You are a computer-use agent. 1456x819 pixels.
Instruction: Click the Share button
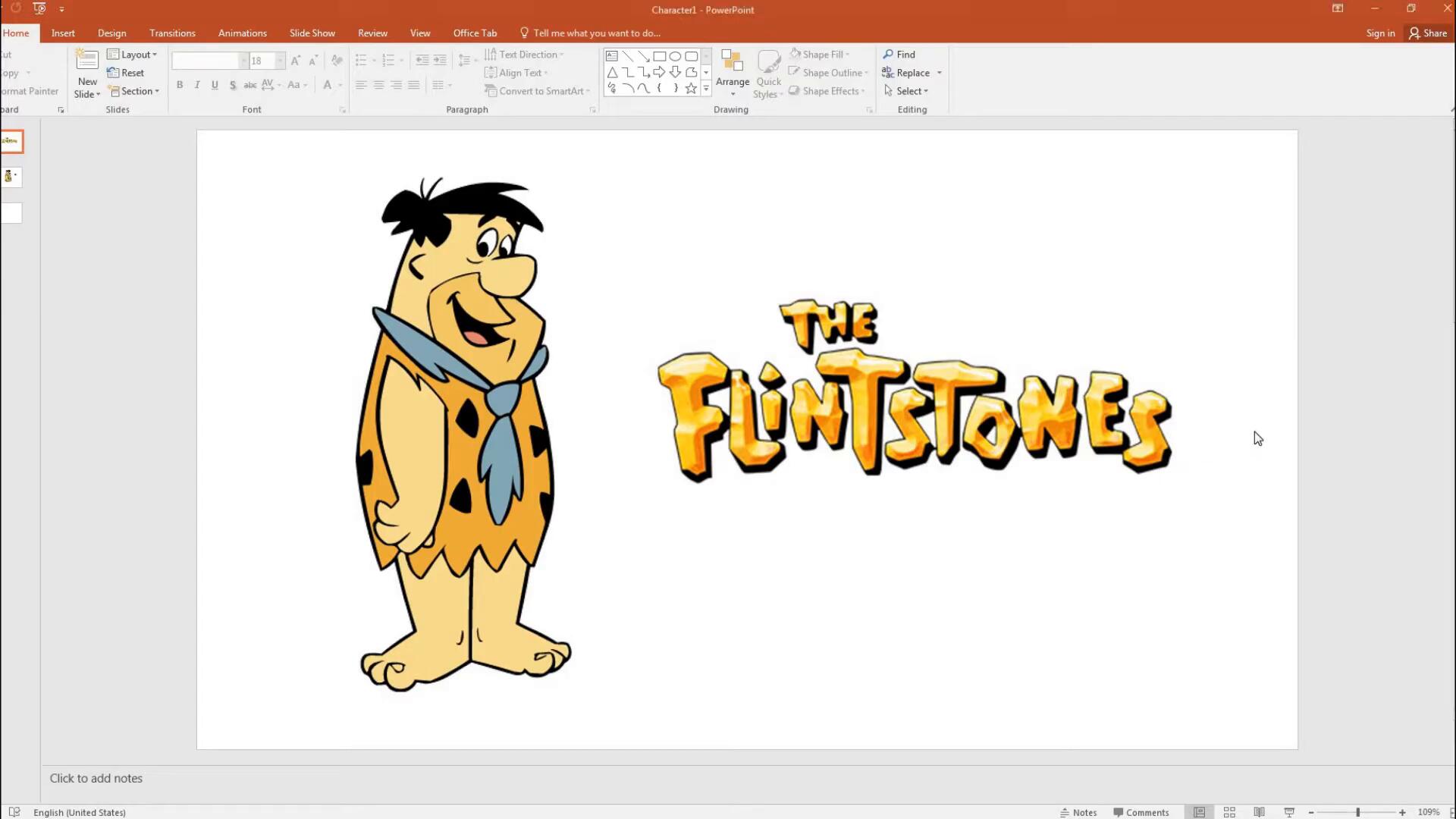point(1428,33)
